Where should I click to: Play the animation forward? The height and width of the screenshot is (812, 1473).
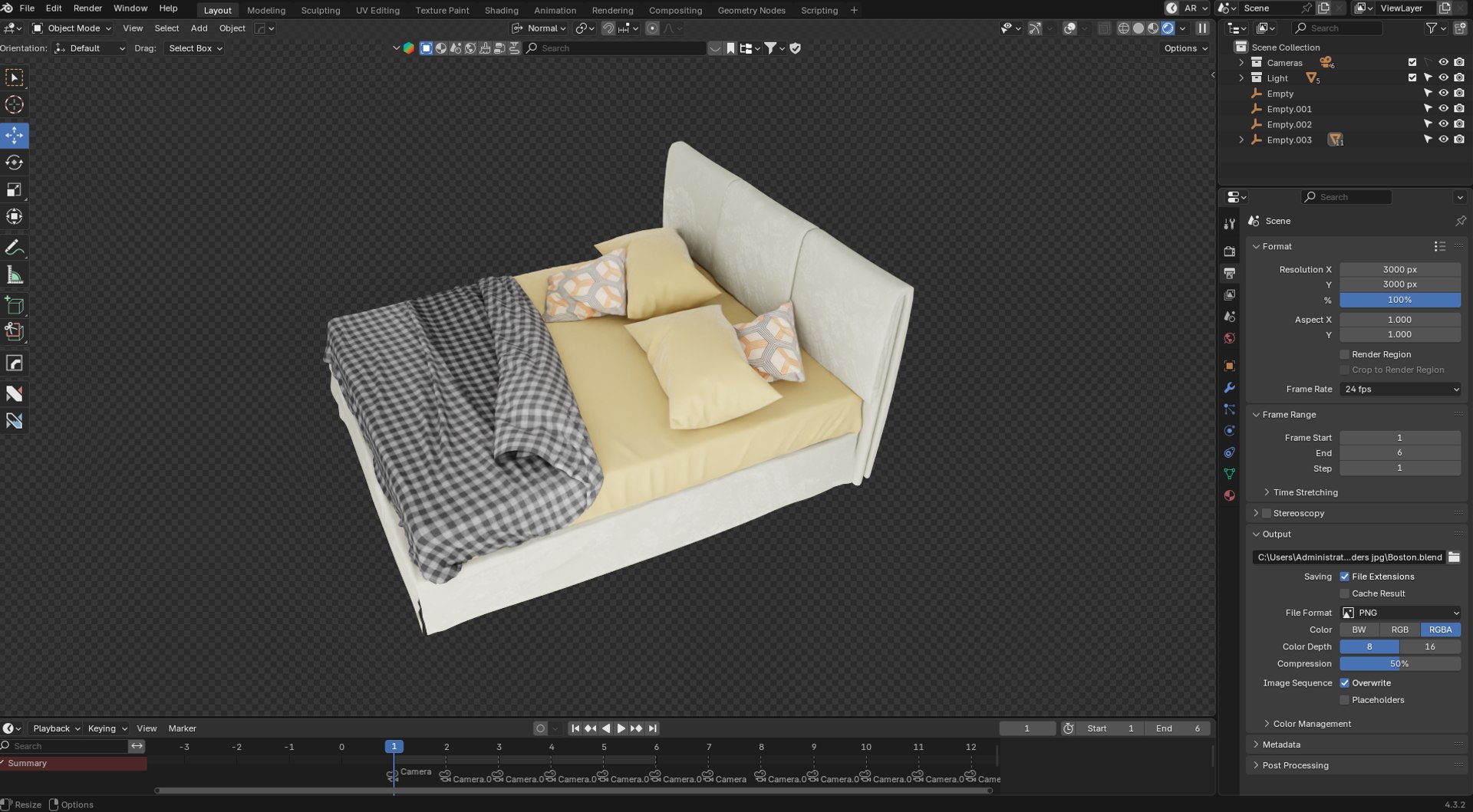tap(621, 728)
